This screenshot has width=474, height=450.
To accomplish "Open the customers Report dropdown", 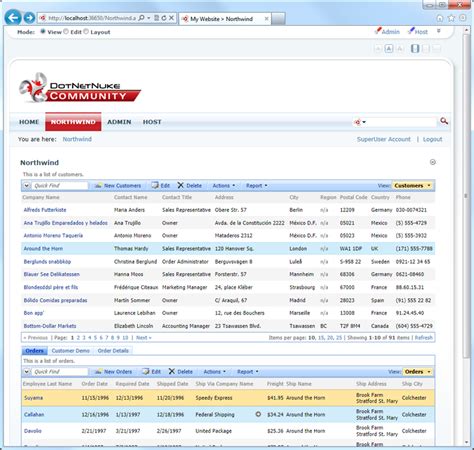I will click(x=256, y=186).
